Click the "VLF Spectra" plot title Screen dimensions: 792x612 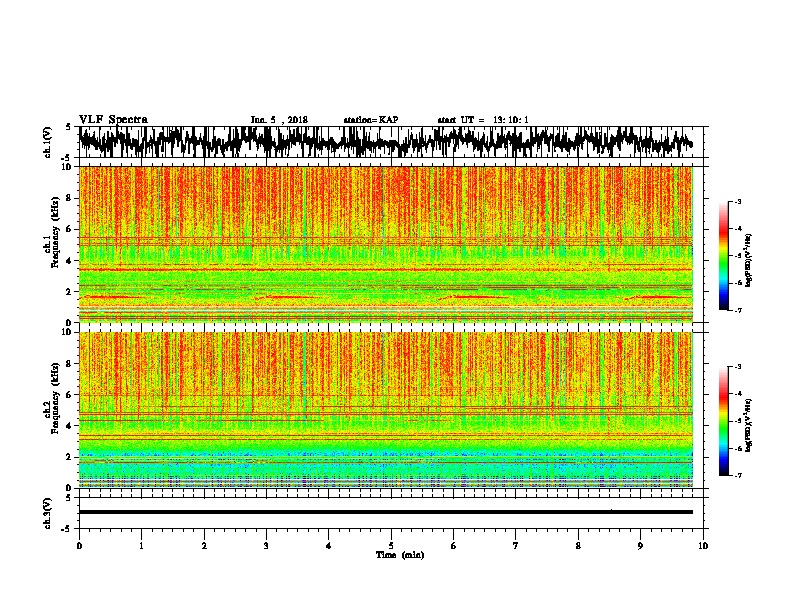point(113,120)
